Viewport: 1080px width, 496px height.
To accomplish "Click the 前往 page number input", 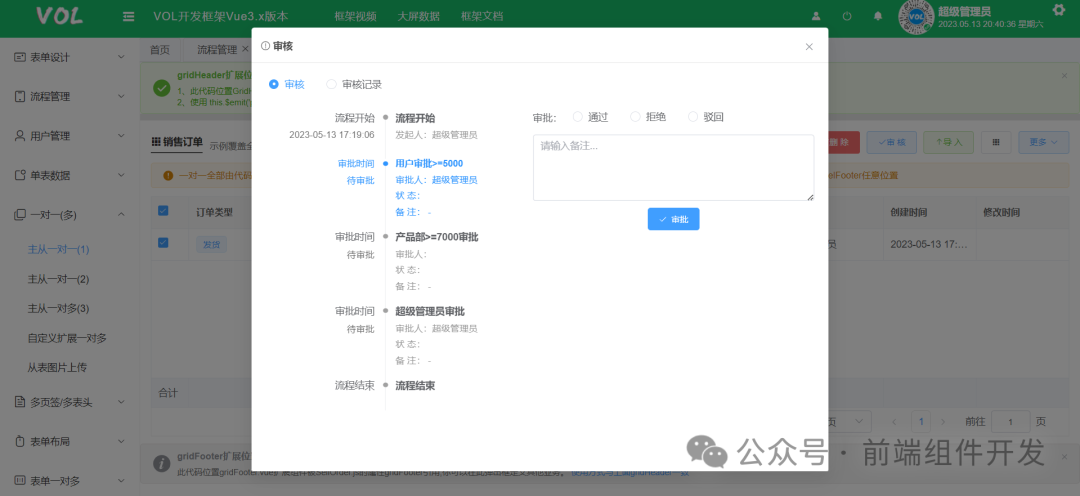I will (1010, 421).
